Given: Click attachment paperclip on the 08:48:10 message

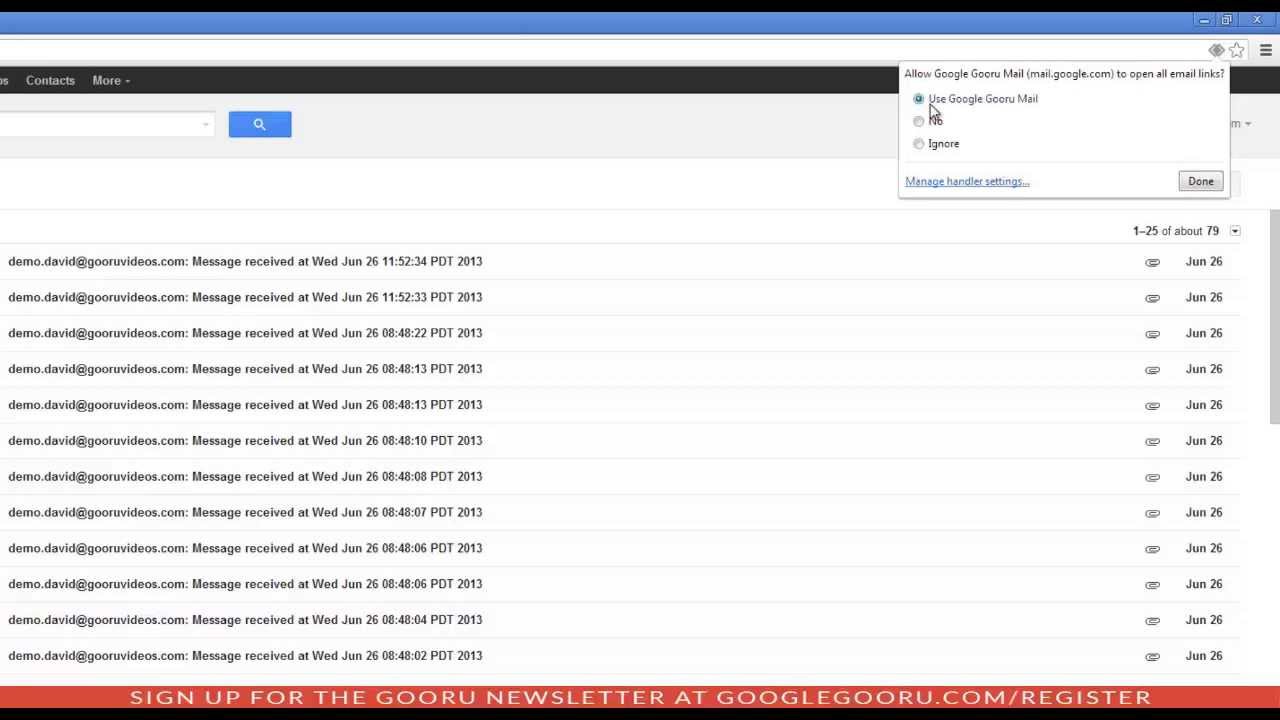Looking at the screenshot, I should (1152, 441).
